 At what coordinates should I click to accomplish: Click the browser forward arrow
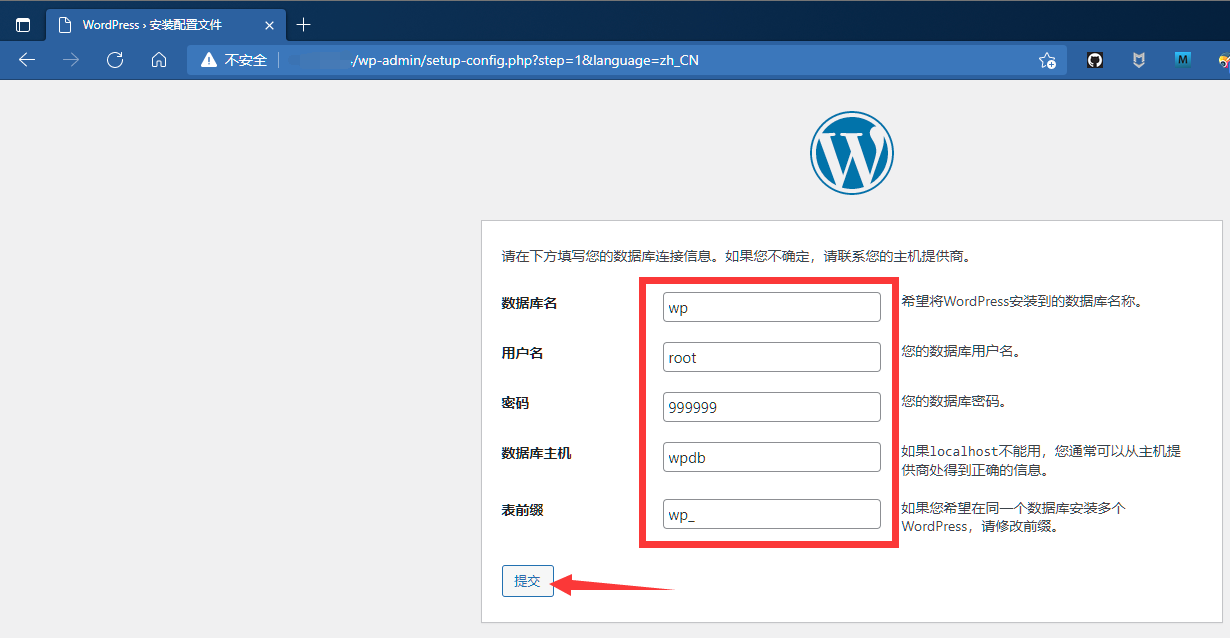71,60
